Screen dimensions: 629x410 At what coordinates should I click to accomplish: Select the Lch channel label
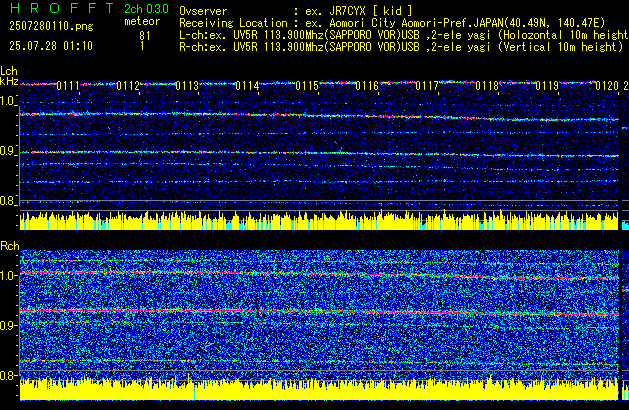tap(9, 71)
